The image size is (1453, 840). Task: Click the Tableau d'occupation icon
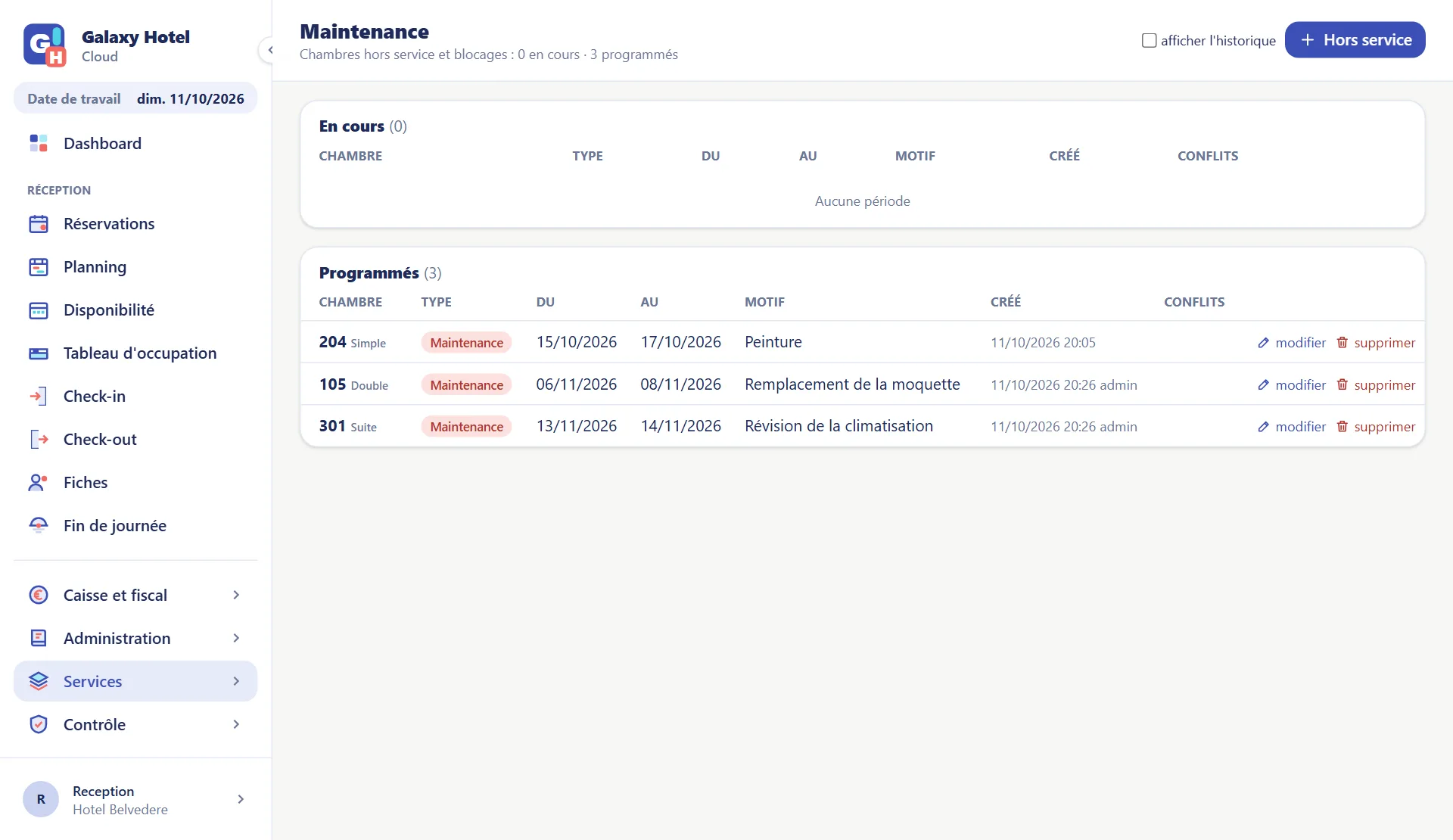tap(39, 353)
